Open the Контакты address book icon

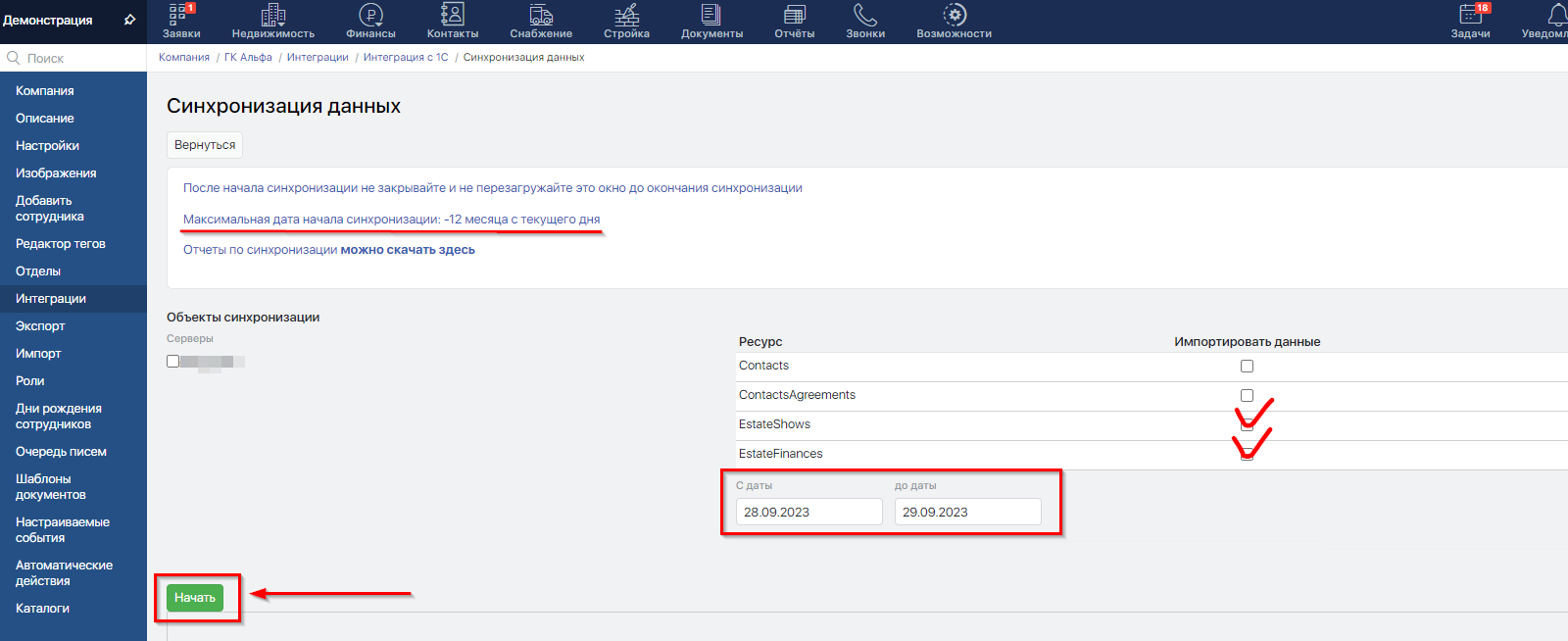point(452,15)
